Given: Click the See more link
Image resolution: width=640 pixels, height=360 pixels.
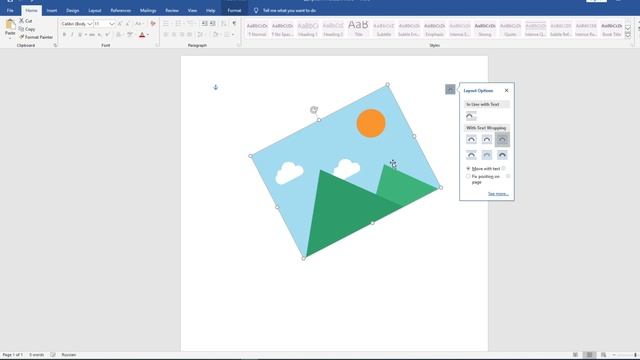Looking at the screenshot, I should point(498,193).
